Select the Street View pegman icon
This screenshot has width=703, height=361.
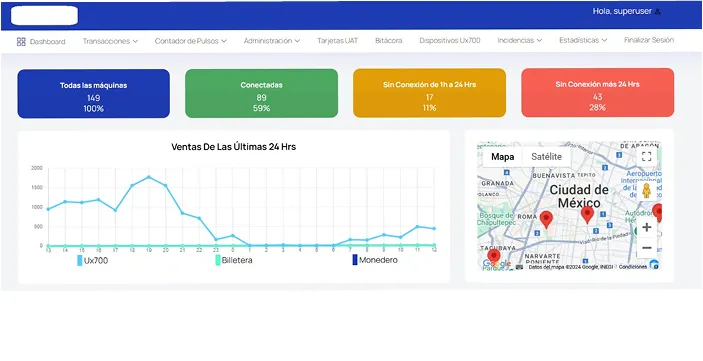[646, 191]
